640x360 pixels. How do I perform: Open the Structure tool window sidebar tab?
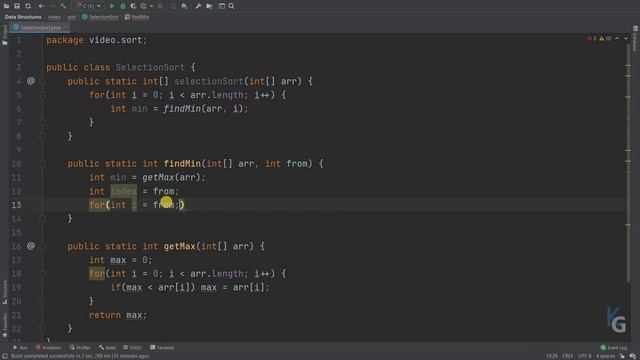click(x=5, y=292)
